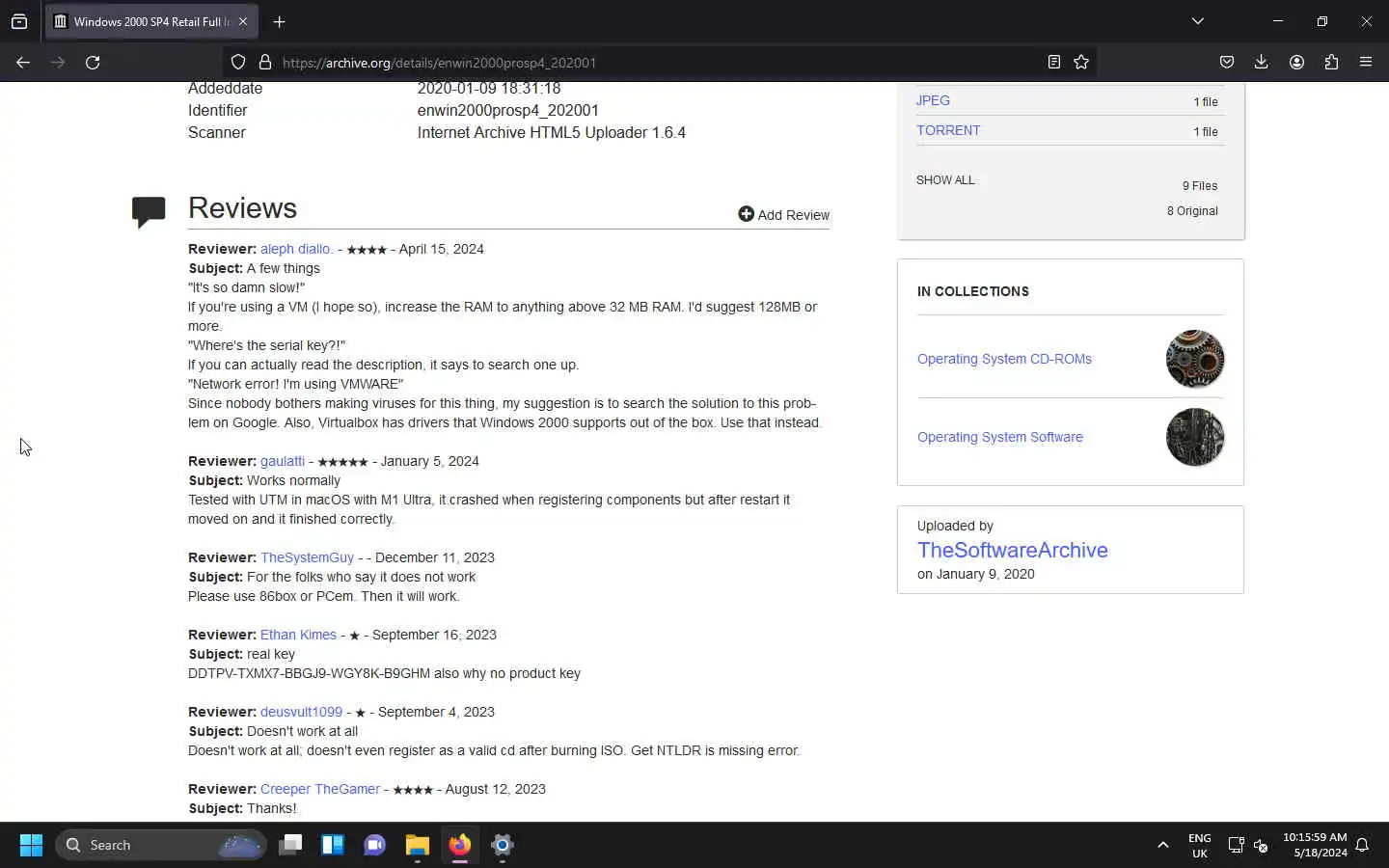1389x868 pixels.
Task: Open uploader TheSoftwareArchive profile
Action: click(x=1013, y=550)
